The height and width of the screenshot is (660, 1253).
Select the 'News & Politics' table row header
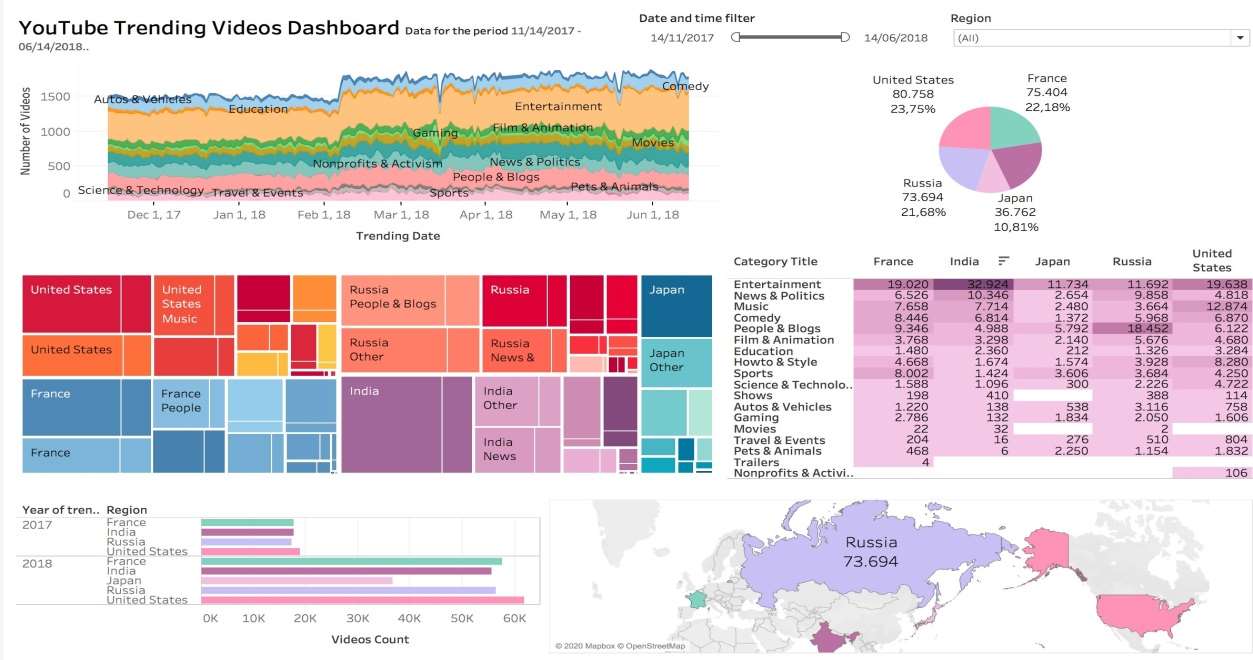[778, 295]
